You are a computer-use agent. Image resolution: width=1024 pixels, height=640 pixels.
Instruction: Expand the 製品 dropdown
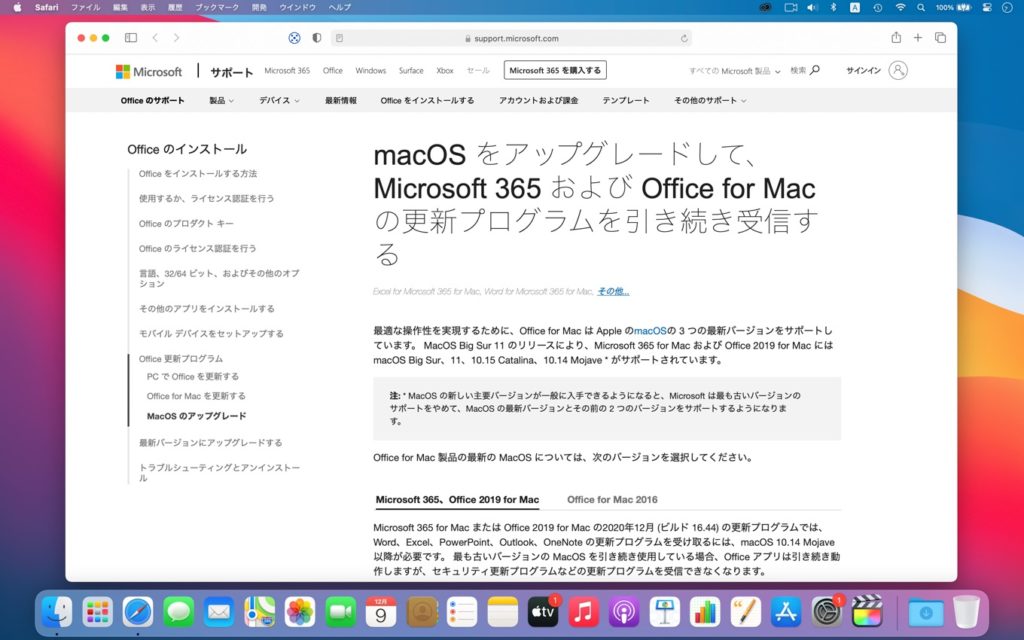pyautogui.click(x=219, y=100)
